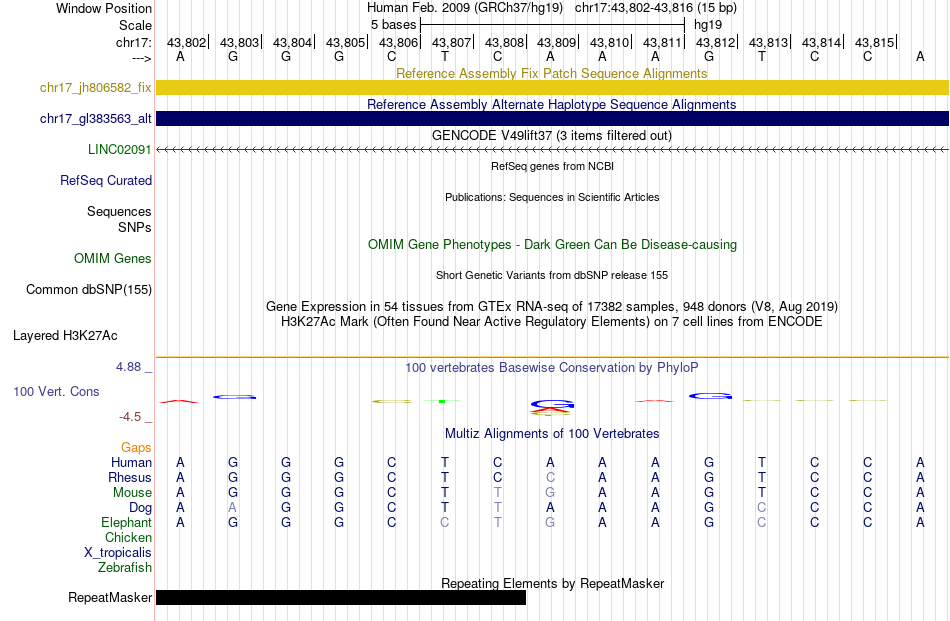Click the H3K27Ac Mark ENCODE track title

551,322
